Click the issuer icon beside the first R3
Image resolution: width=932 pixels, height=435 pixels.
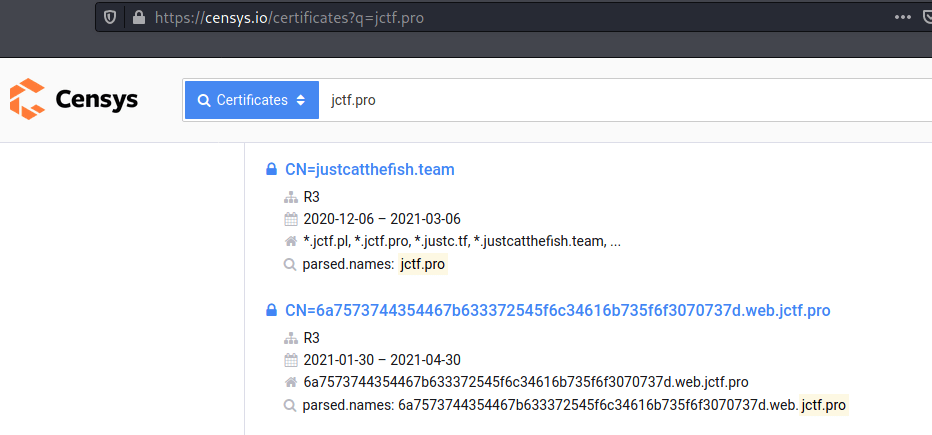(291, 197)
